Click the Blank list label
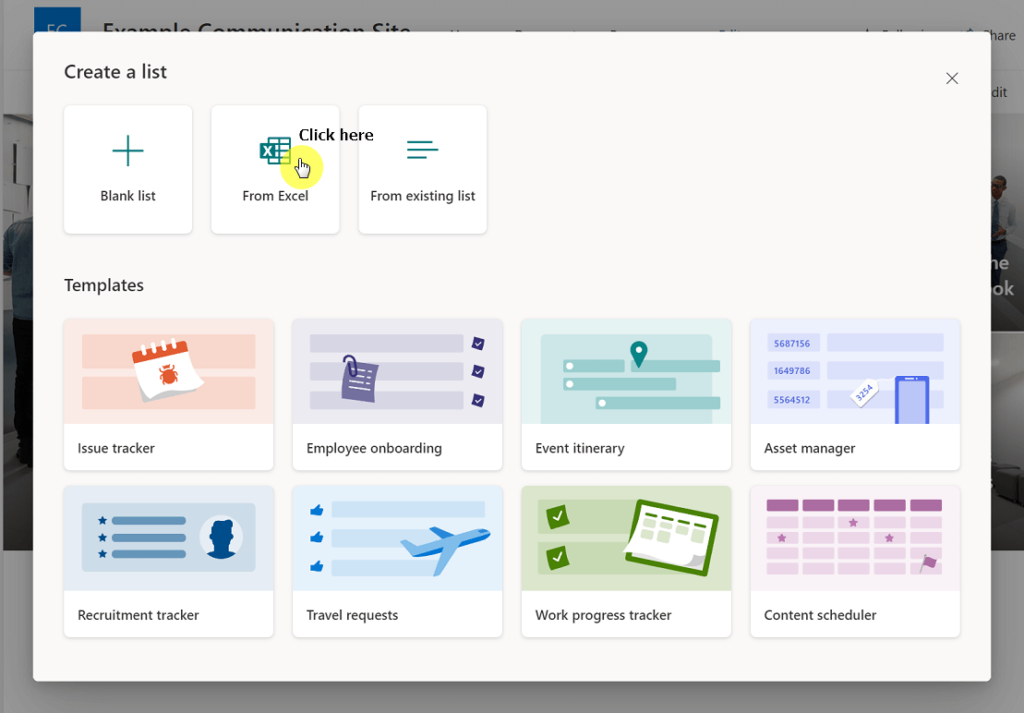Image resolution: width=1024 pixels, height=713 pixels. [128, 196]
